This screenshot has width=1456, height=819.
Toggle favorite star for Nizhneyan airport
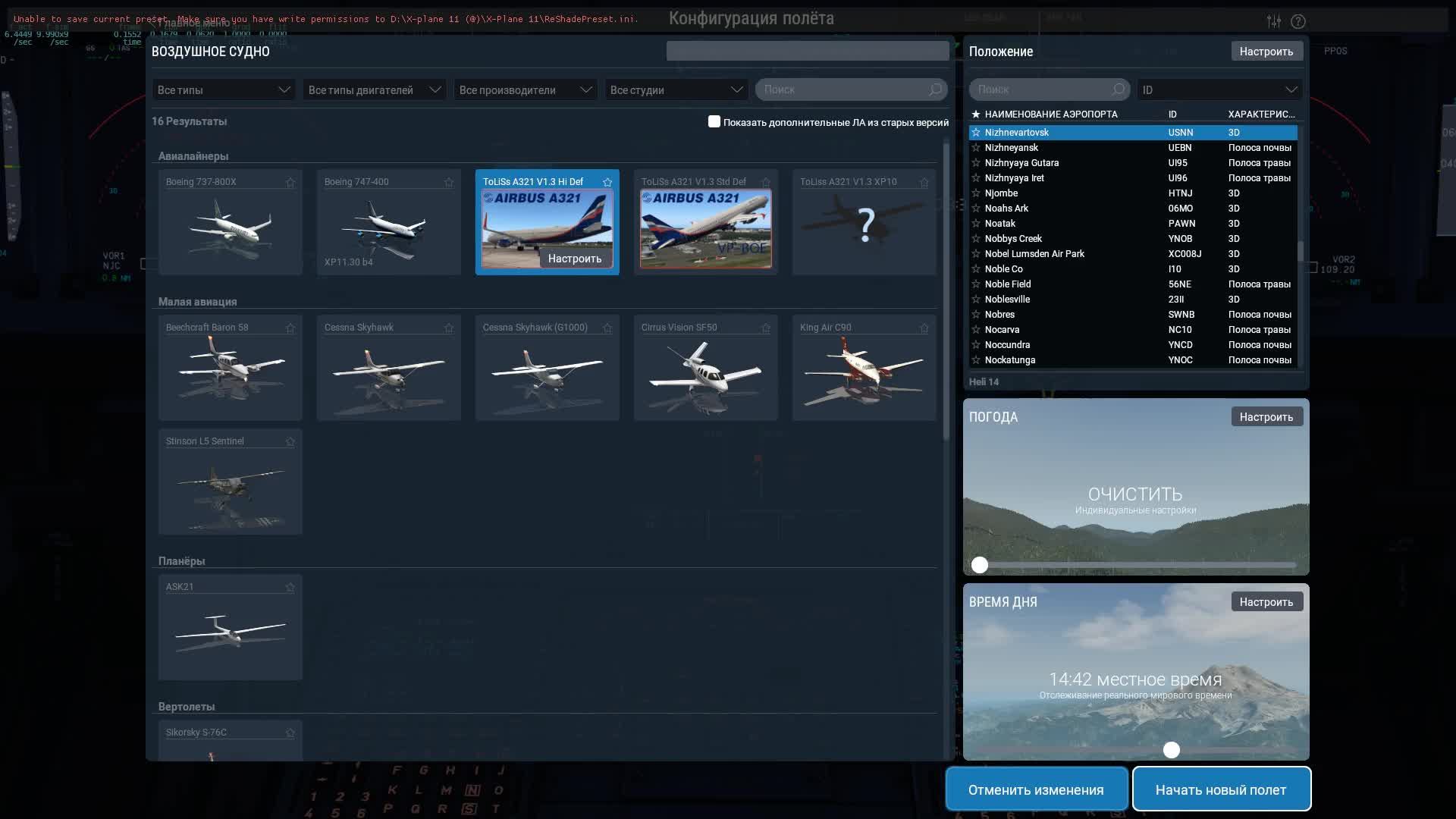(x=975, y=147)
